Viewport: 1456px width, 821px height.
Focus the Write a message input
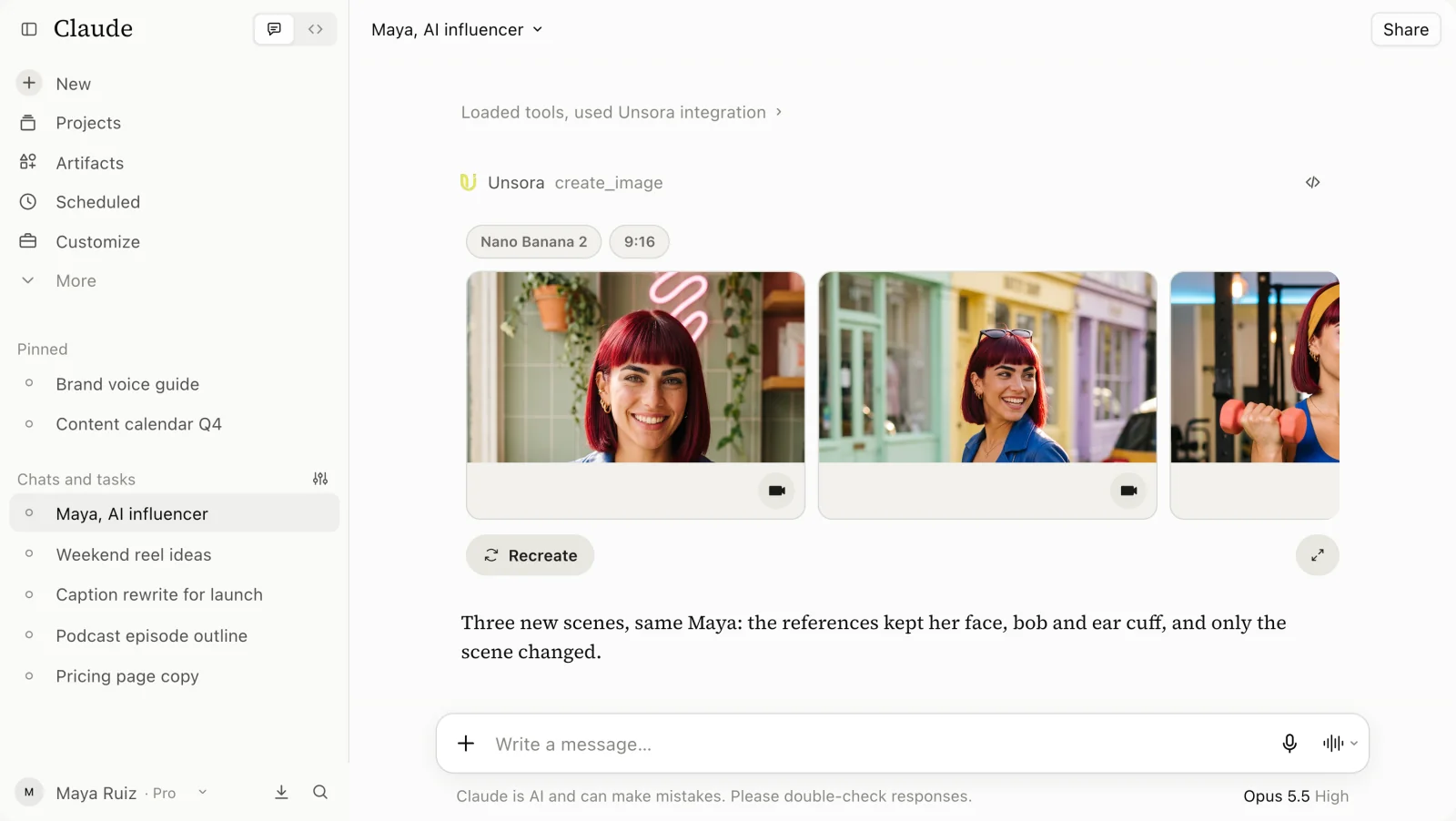point(874,745)
